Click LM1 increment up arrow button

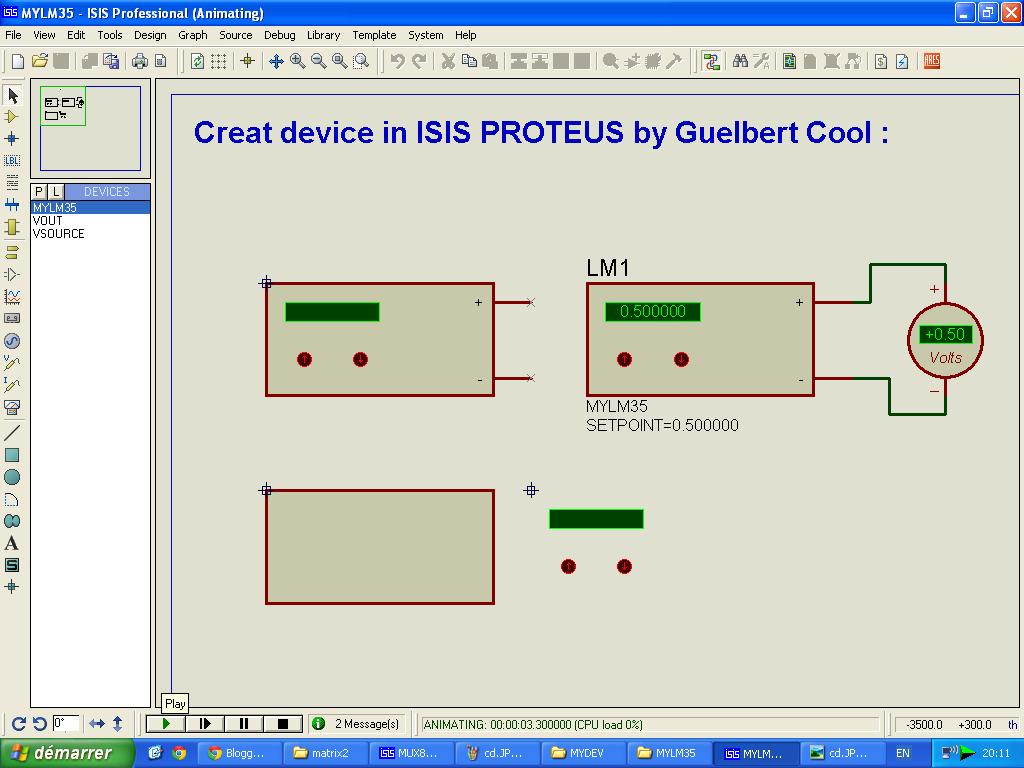click(x=624, y=359)
